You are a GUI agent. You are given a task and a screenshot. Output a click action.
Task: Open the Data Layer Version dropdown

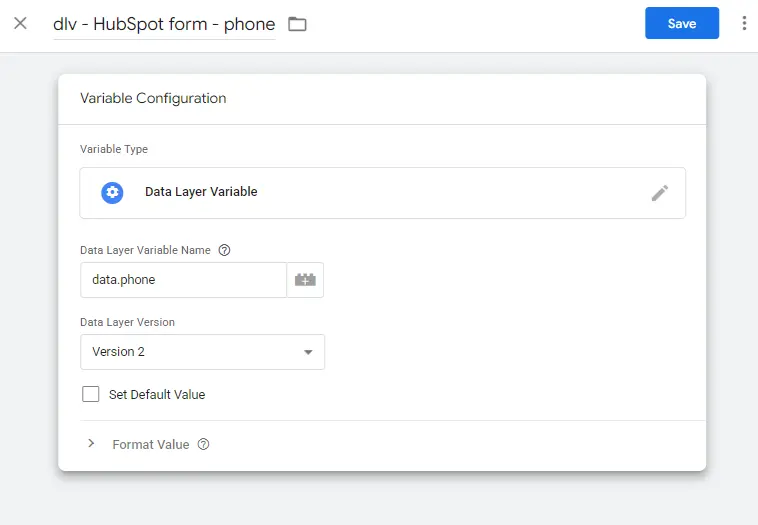coord(202,352)
